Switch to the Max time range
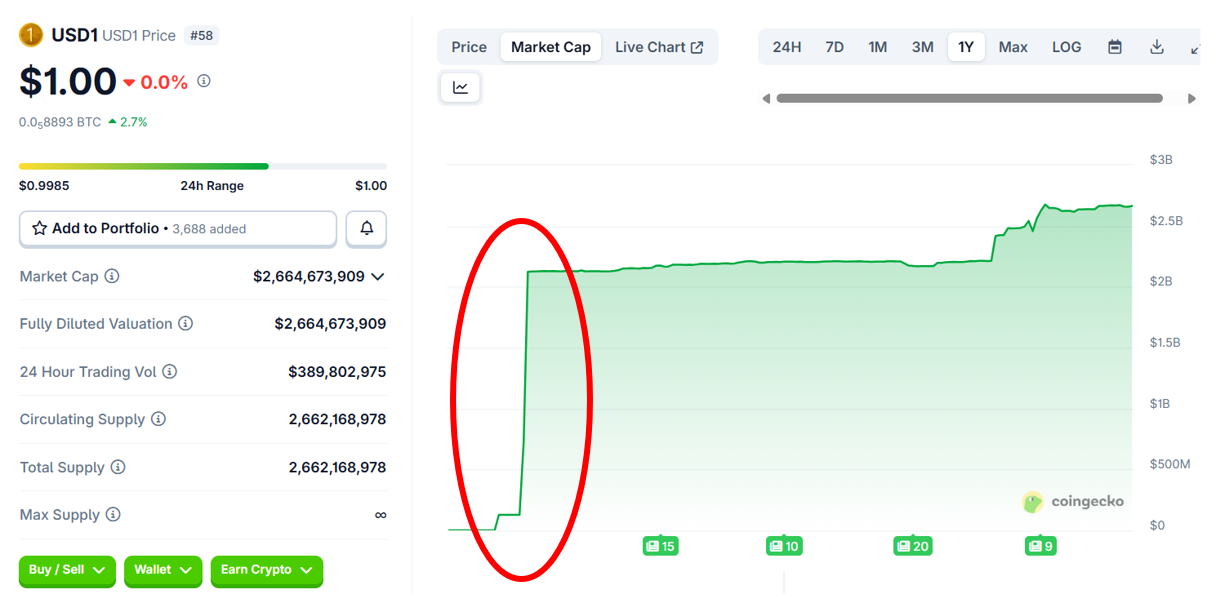The width and height of the screenshot is (1223, 605). [1013, 47]
